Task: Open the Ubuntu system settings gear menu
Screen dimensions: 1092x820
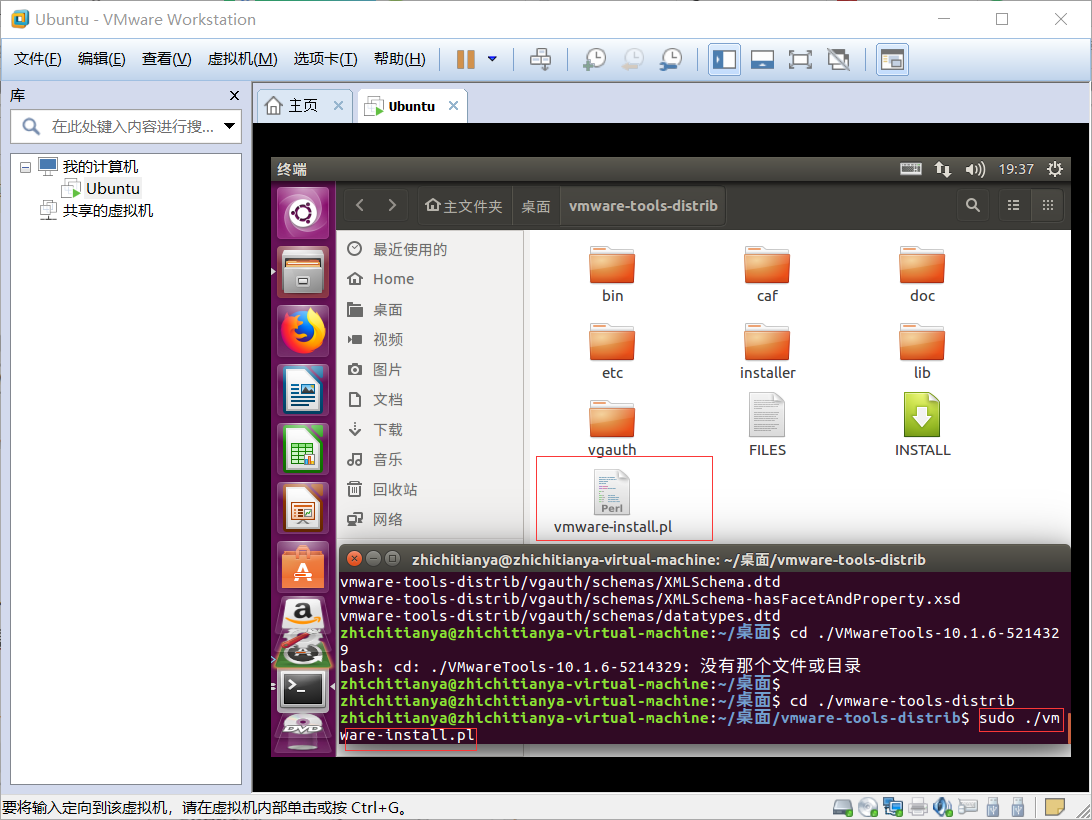Action: 1055,169
